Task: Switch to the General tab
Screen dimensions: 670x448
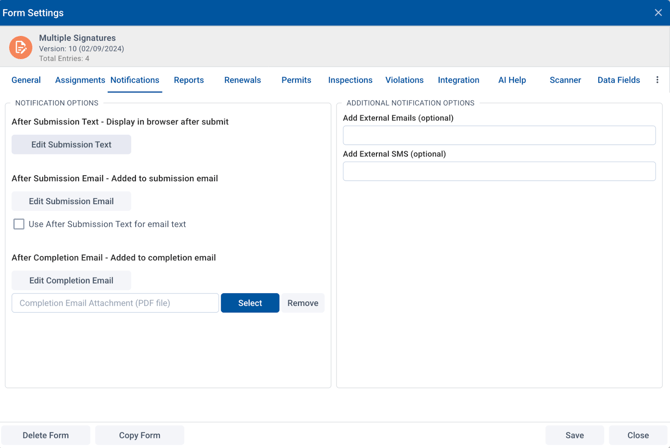Action: (26, 80)
